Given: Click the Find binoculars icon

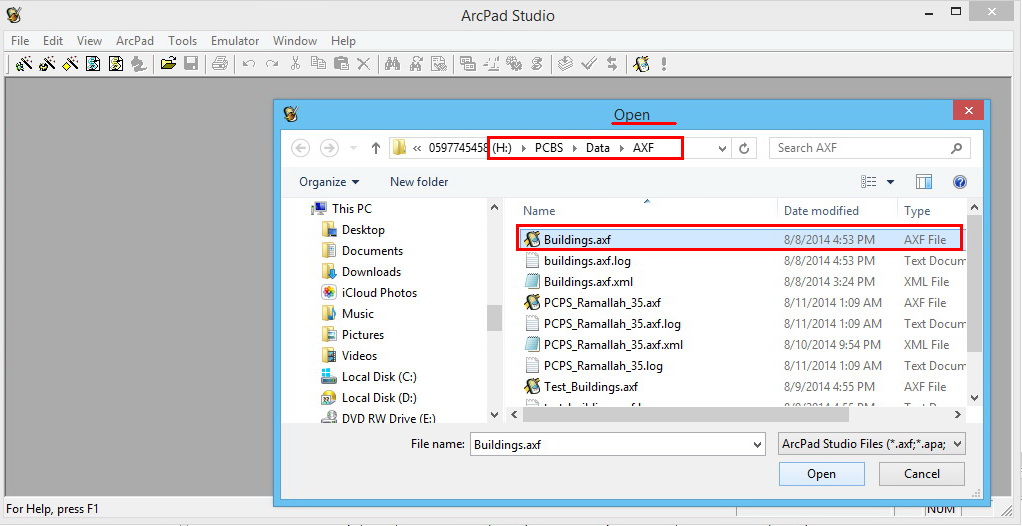Looking at the screenshot, I should (x=392, y=63).
